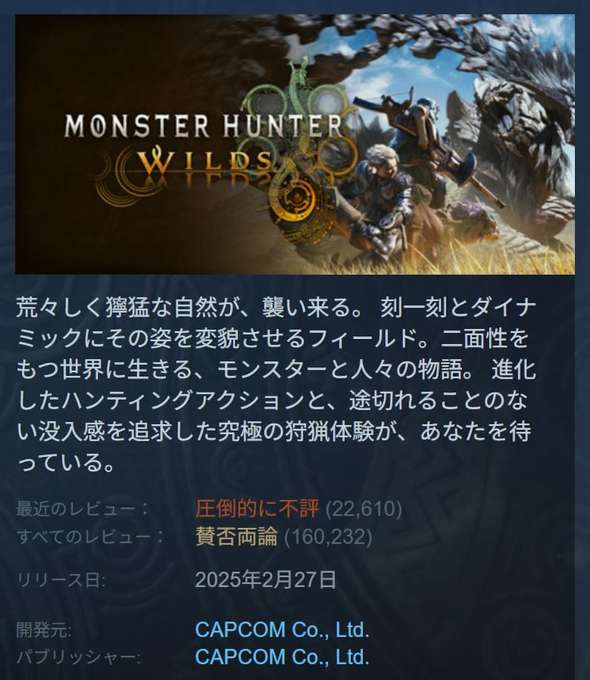
Task: Click the 圧倒的に不評 recent review rating
Action: [x=257, y=508]
